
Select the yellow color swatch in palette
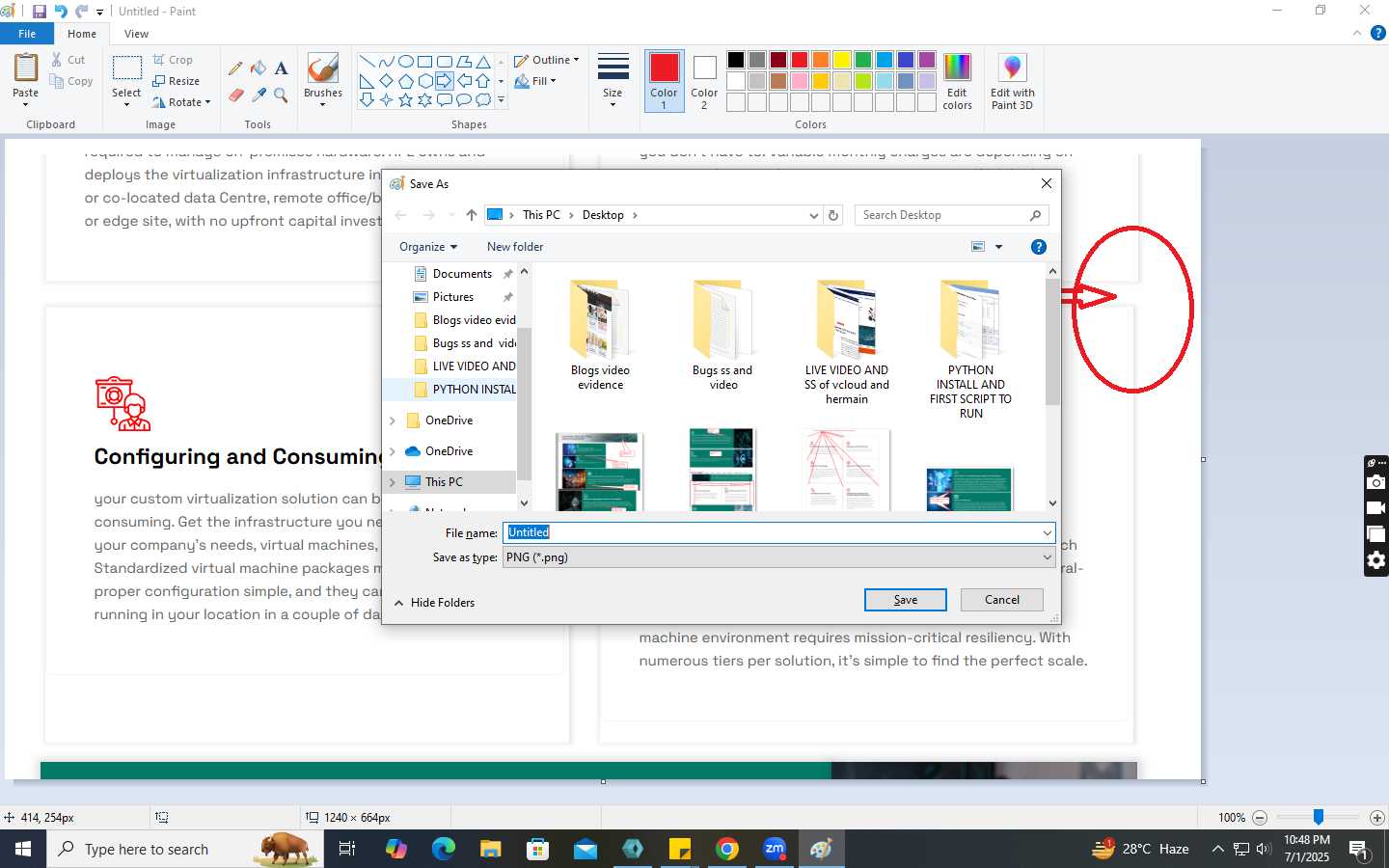pos(842,60)
